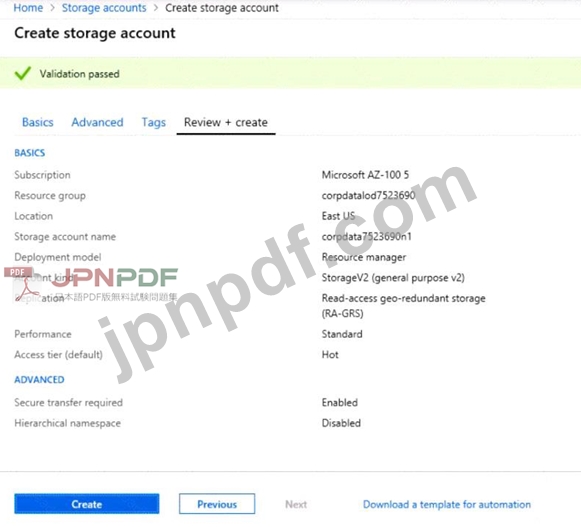
Task: Switch to the Basics tab
Action: [x=37, y=122]
